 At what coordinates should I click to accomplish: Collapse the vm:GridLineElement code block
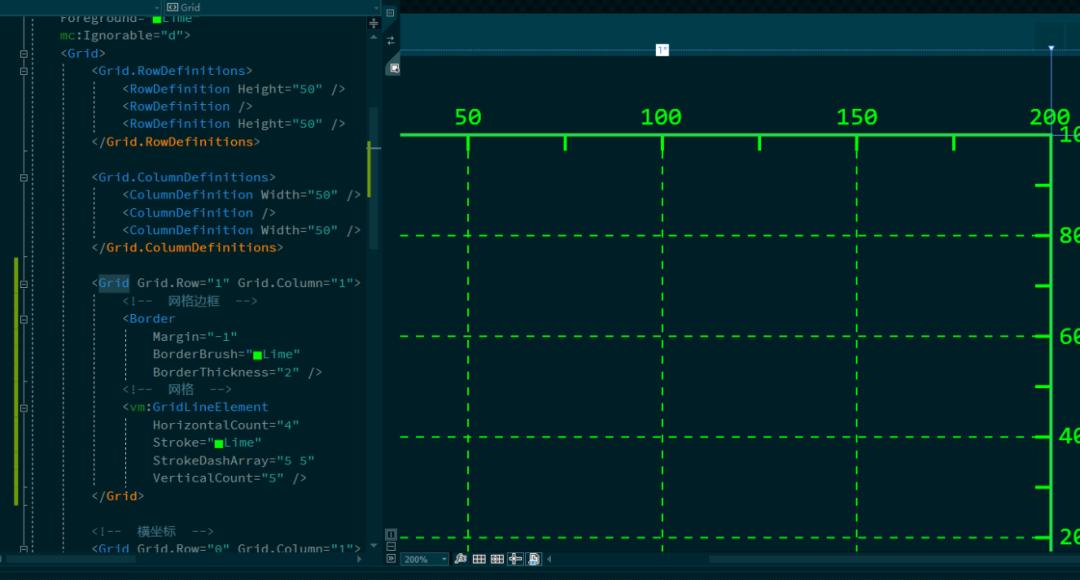click(x=23, y=407)
